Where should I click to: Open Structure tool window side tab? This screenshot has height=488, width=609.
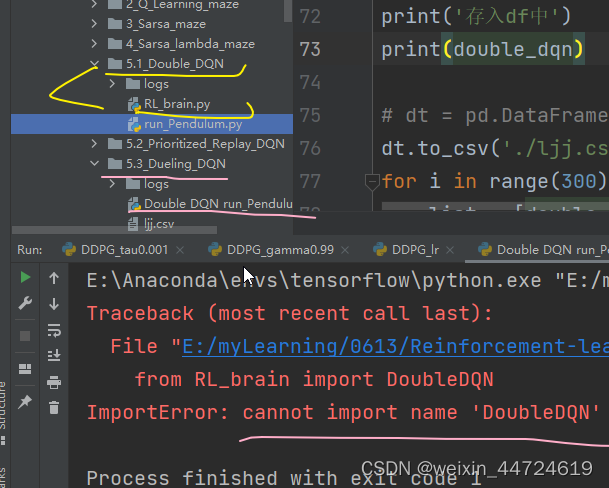coord(3,412)
